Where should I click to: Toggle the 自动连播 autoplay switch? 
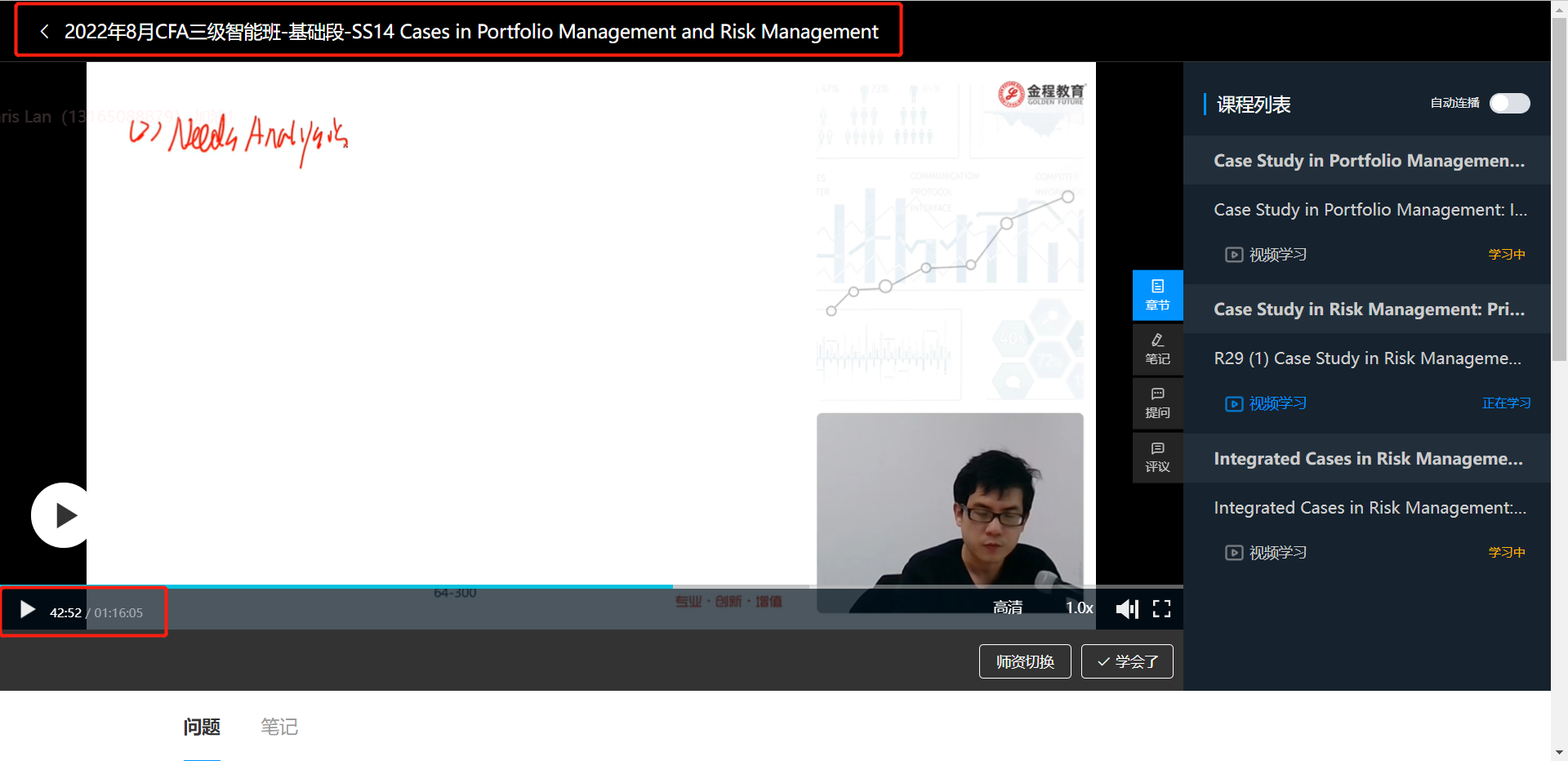tap(1509, 103)
